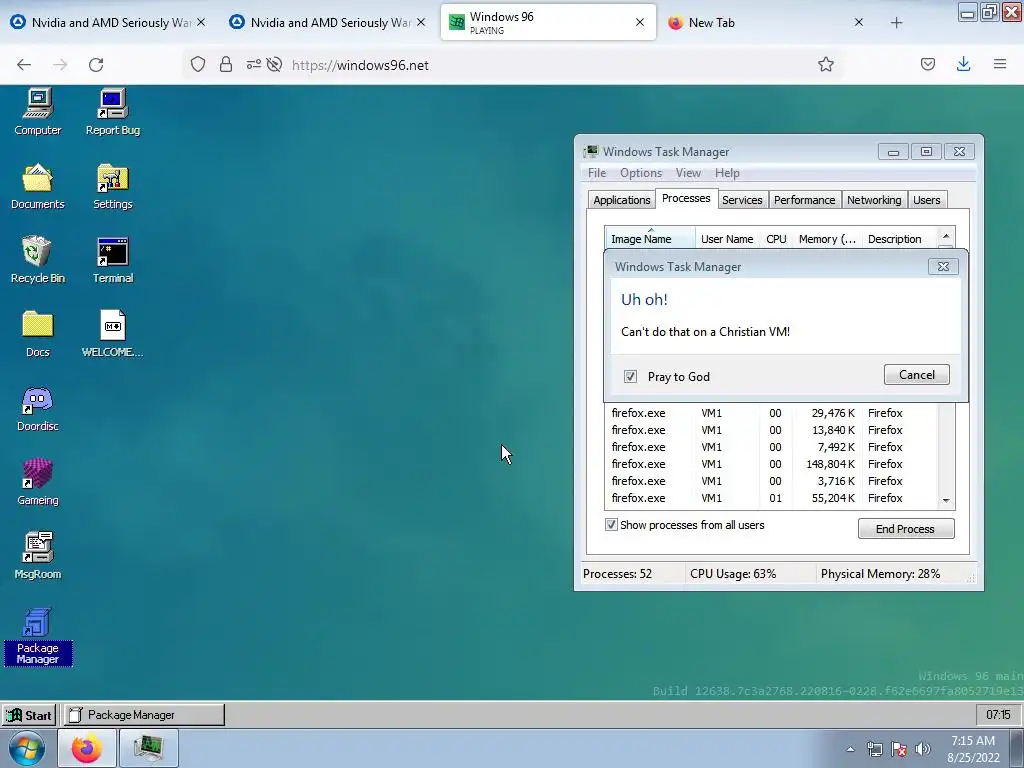Switch to the New Tab tab
1024x768 pixels.
coord(764,23)
